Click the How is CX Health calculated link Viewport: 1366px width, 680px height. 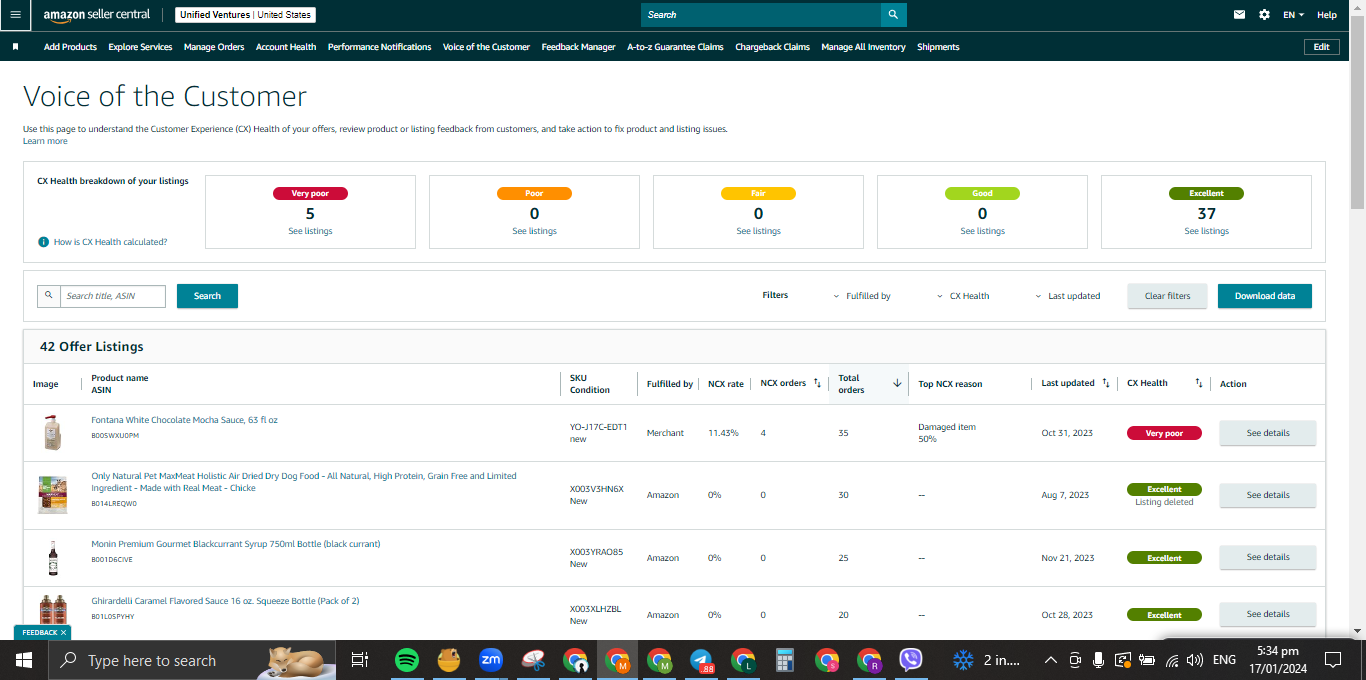click(110, 242)
